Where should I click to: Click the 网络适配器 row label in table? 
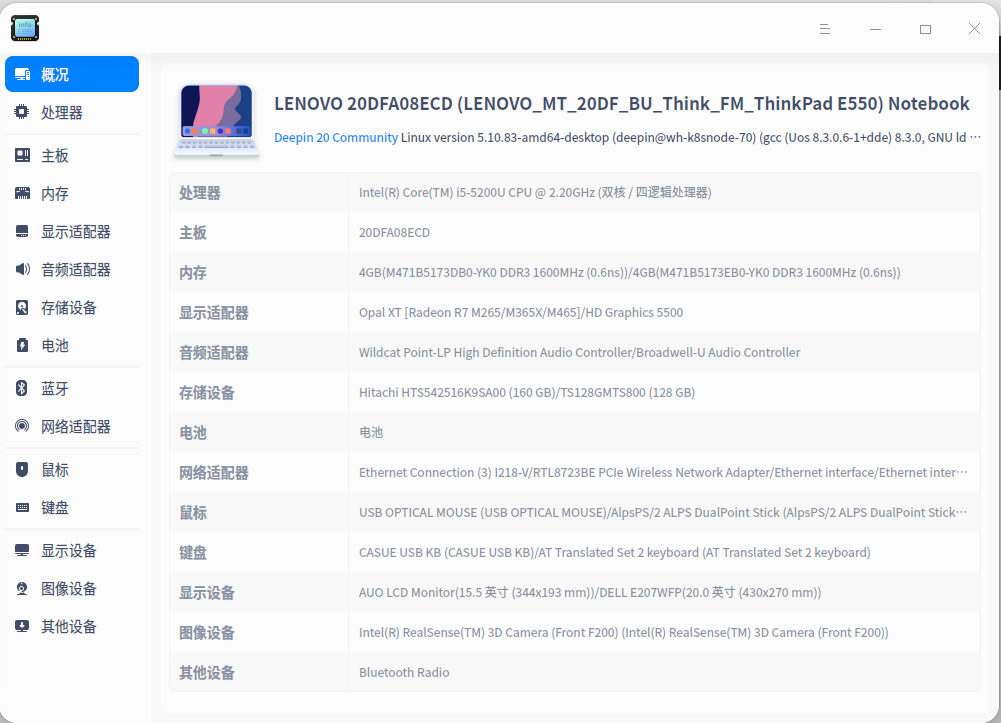(x=214, y=473)
